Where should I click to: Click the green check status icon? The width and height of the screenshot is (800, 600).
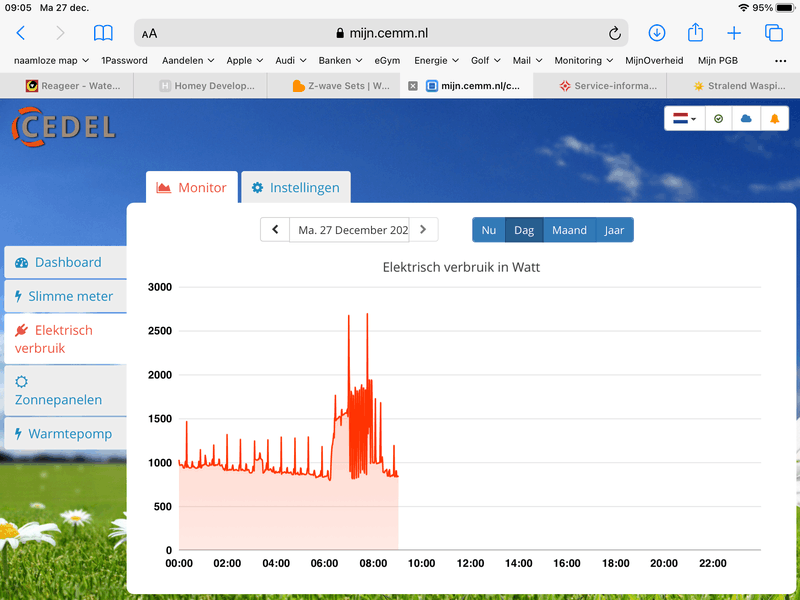coord(718,119)
